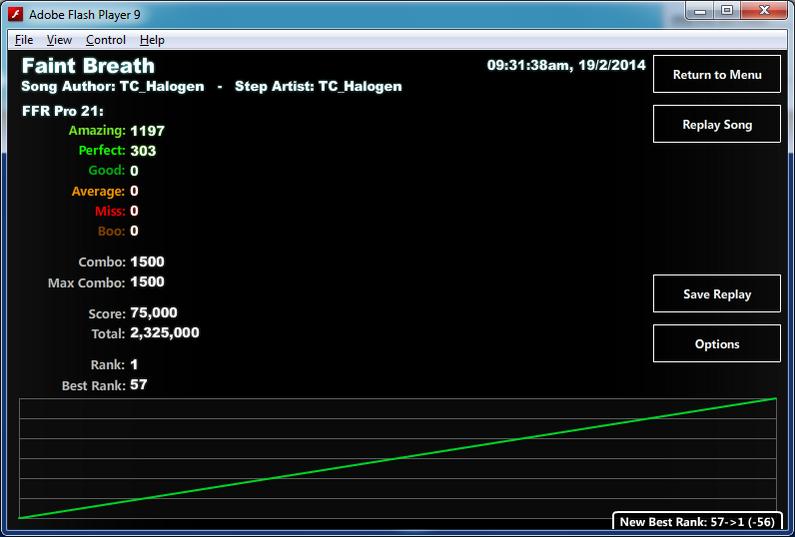
Task: Click the Adobe Flash Player title bar icon
Action: (x=15, y=14)
